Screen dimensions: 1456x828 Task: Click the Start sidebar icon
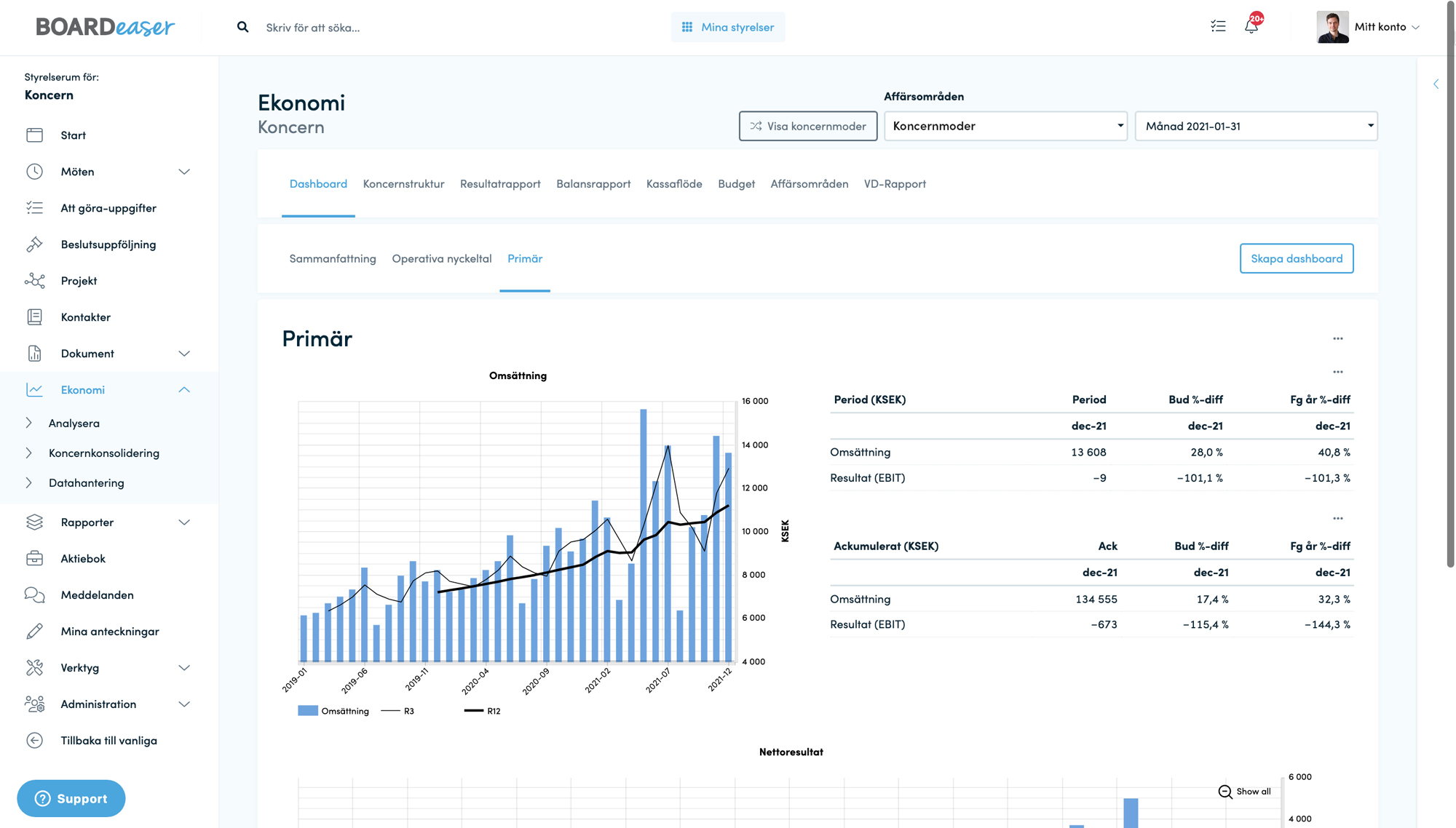click(x=34, y=135)
